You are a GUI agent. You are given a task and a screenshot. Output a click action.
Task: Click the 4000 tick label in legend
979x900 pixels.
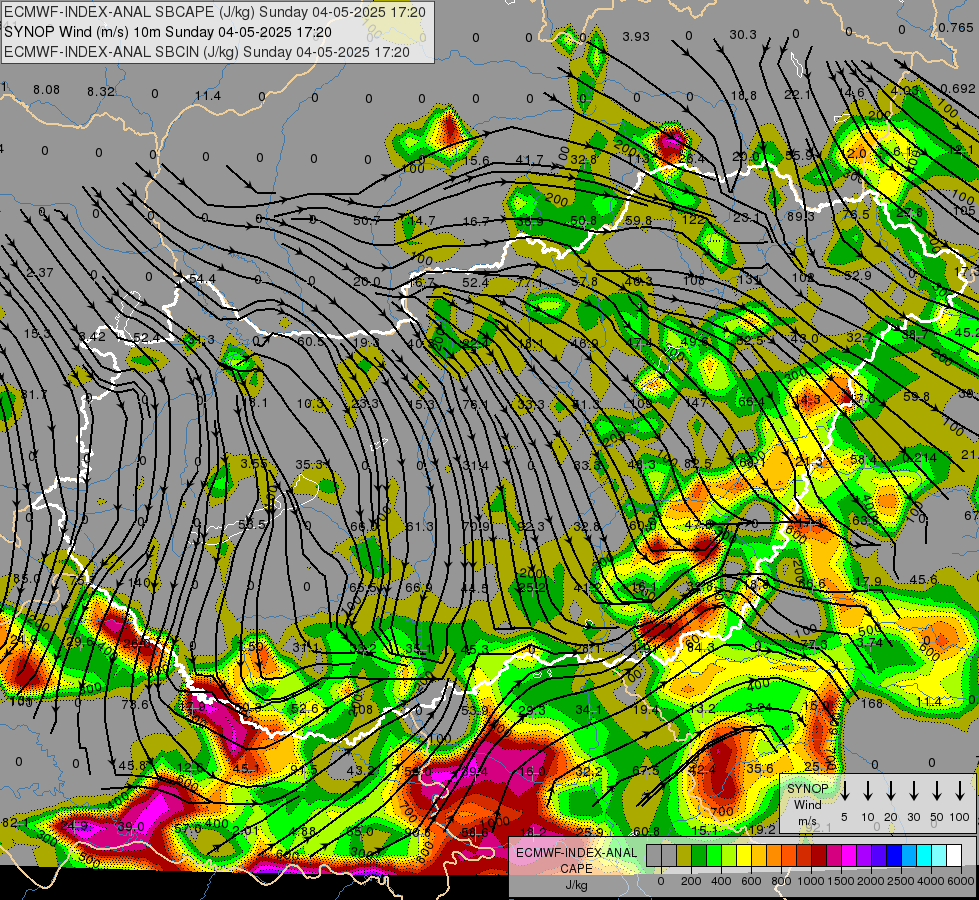931,881
